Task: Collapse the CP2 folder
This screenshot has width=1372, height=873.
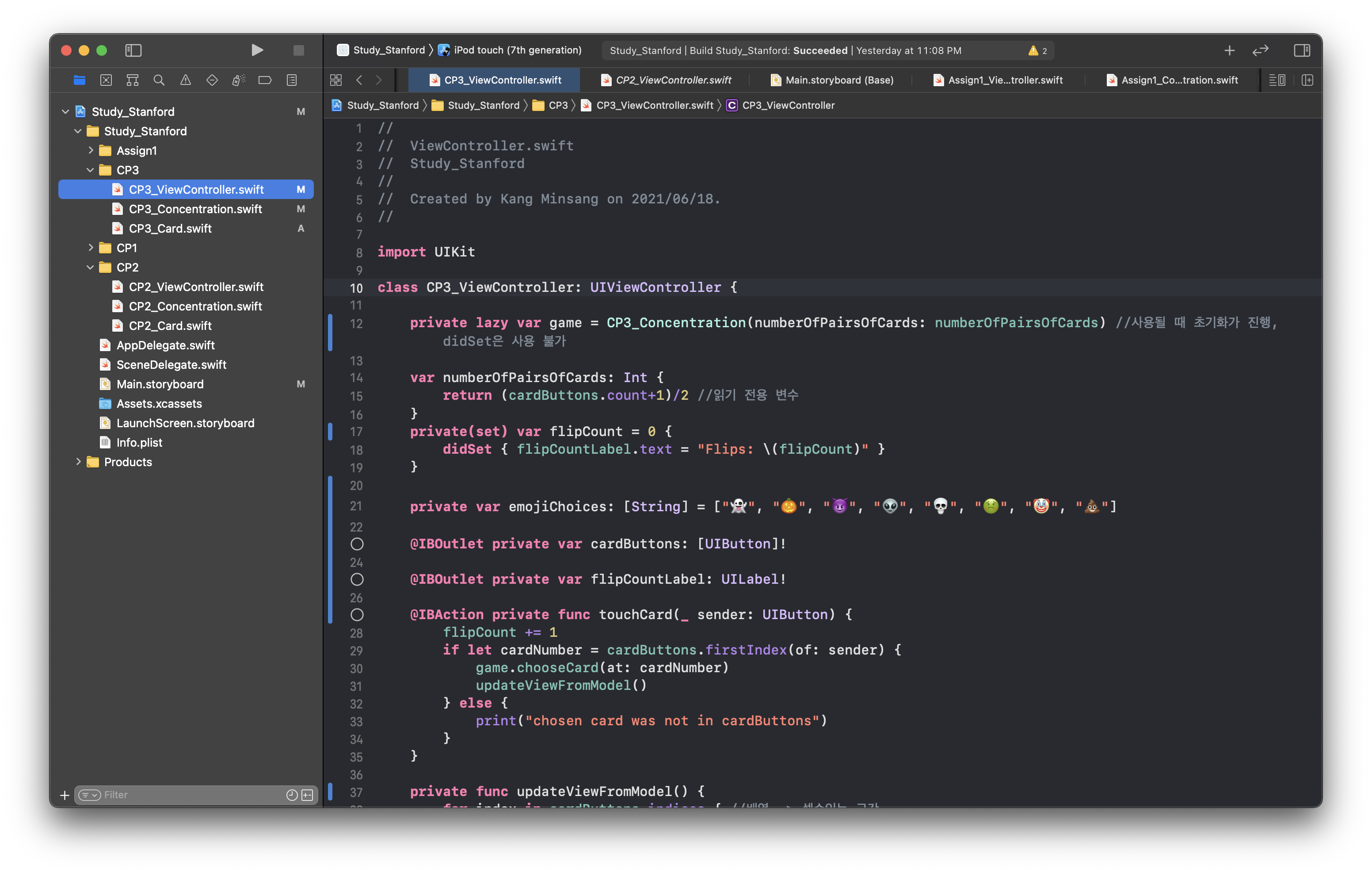Action: [x=91, y=267]
